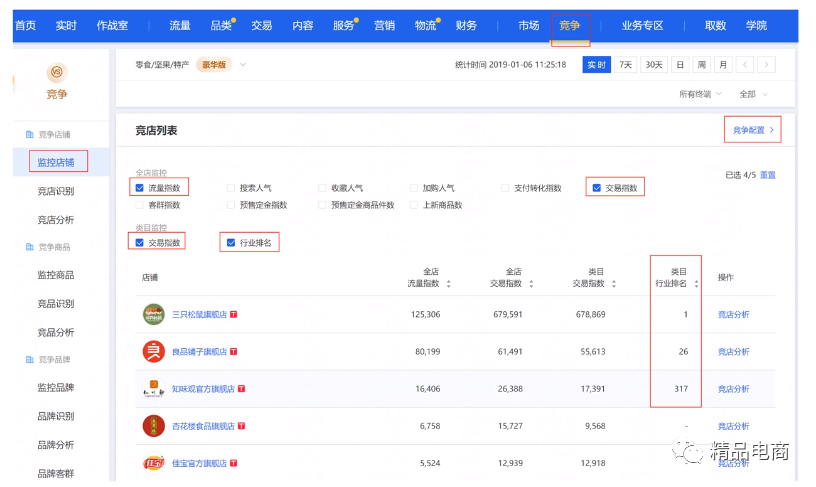Open the 市场 navigation tab
The width and height of the screenshot is (816, 487).
tap(528, 25)
